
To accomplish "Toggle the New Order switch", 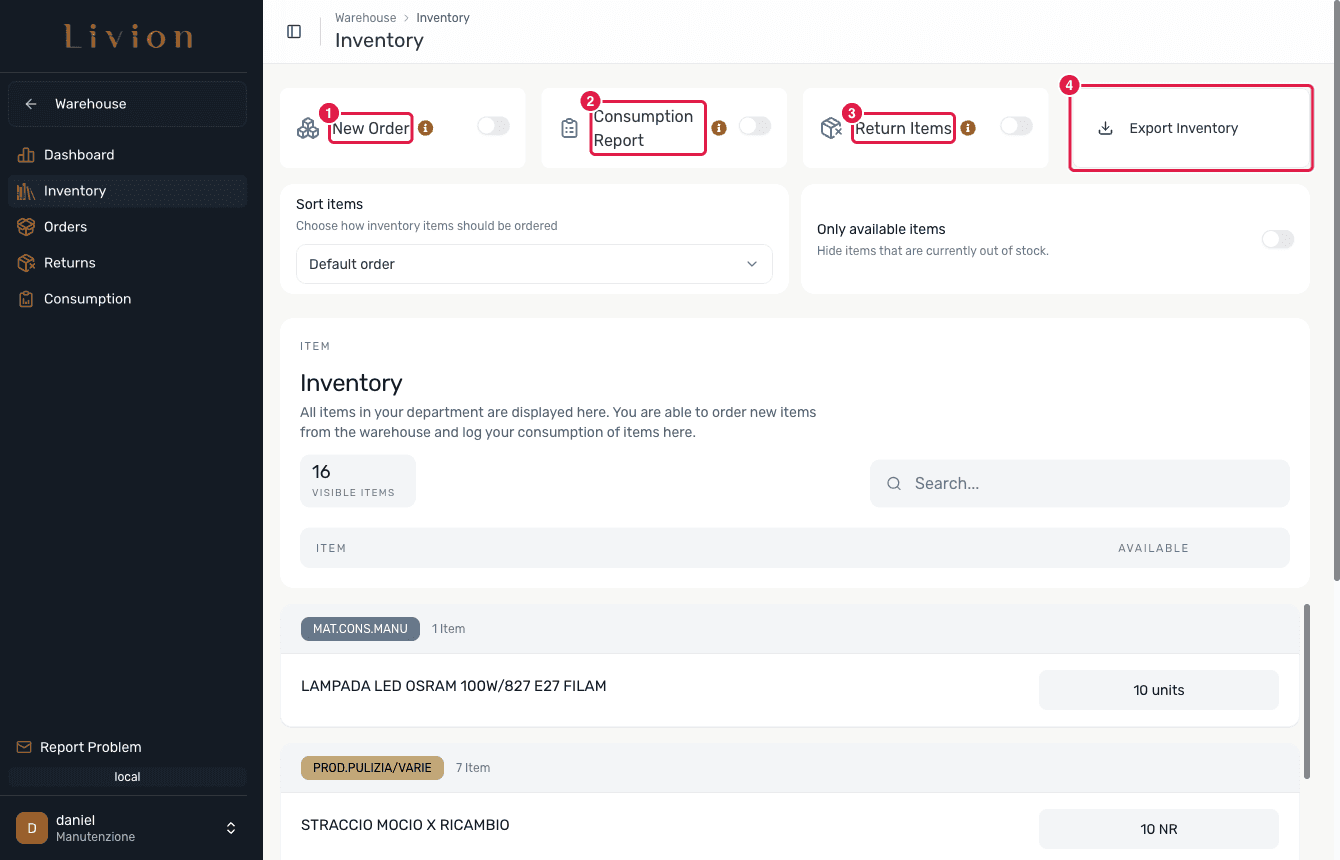I will tap(493, 126).
